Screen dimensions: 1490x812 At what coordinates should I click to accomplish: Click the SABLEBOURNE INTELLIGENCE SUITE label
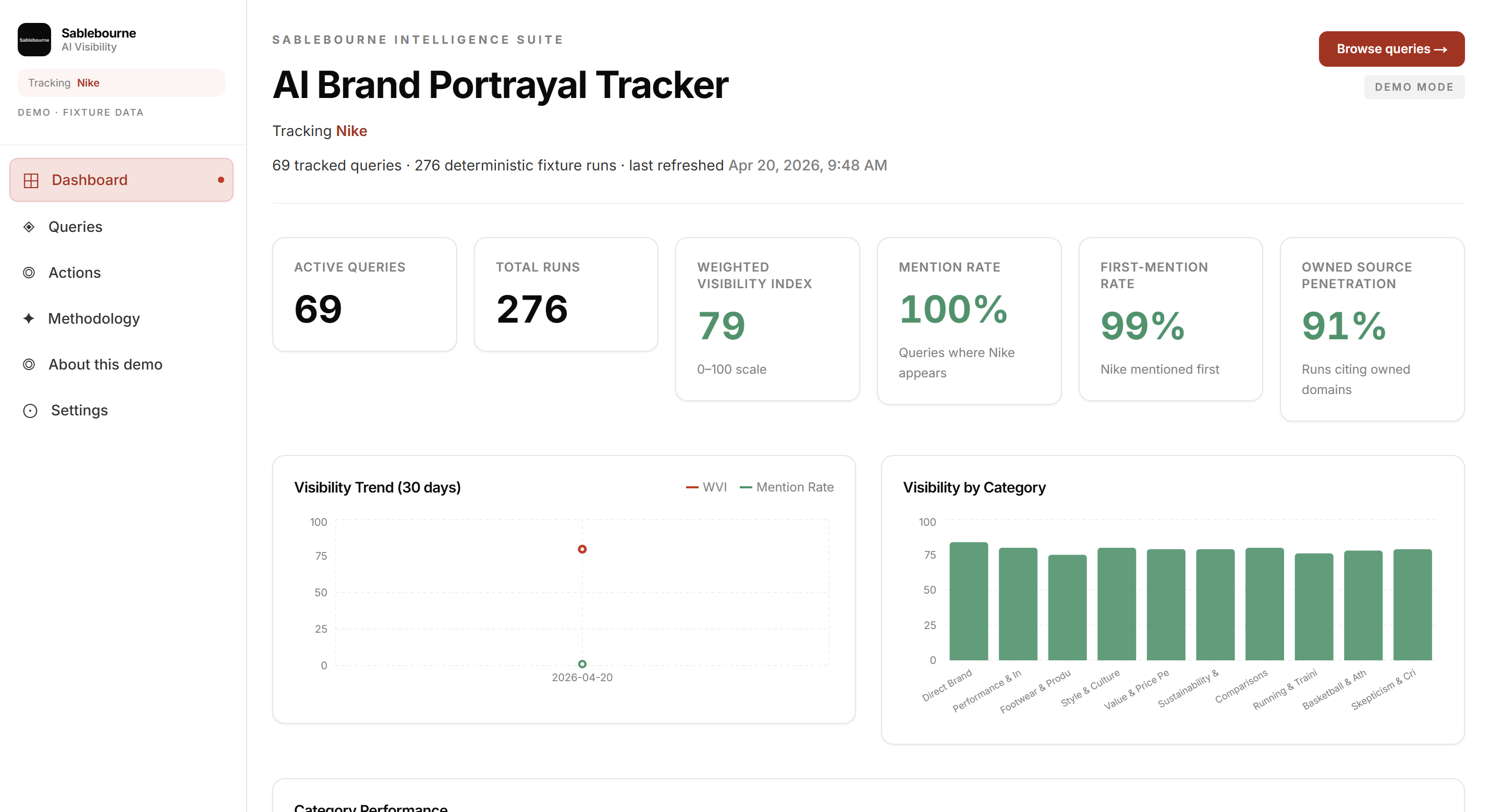coord(418,39)
